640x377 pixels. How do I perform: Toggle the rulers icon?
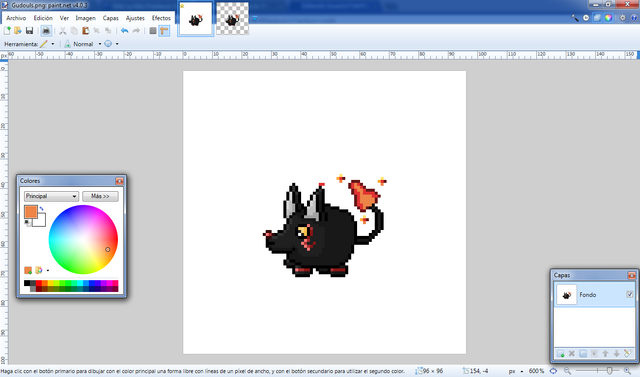pos(164,31)
